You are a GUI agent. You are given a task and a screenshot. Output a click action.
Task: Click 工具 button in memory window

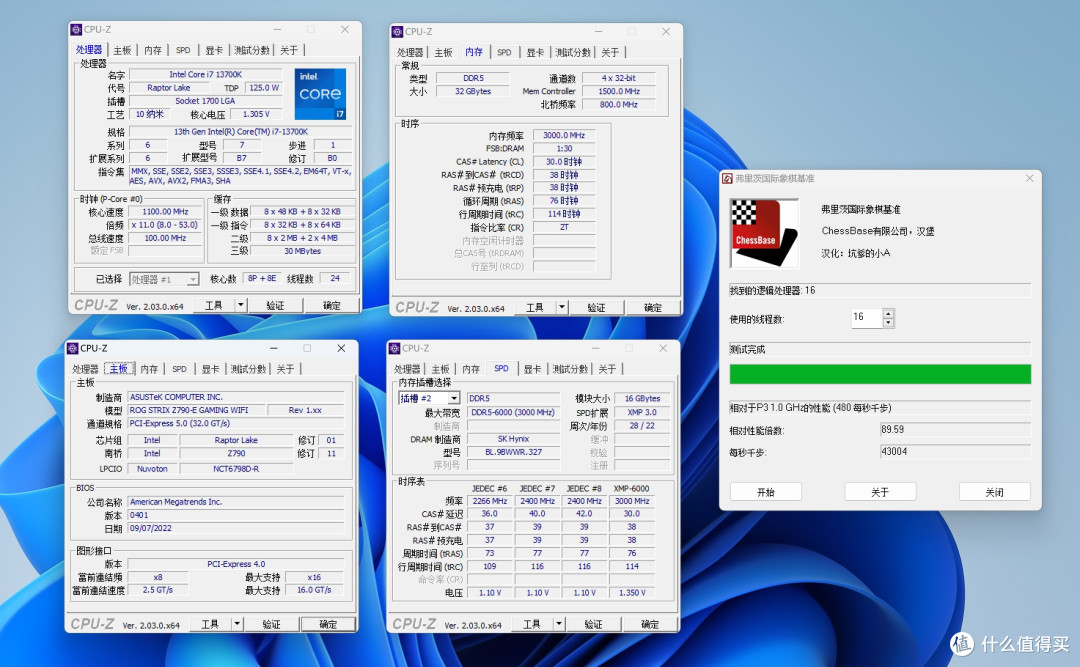(535, 307)
